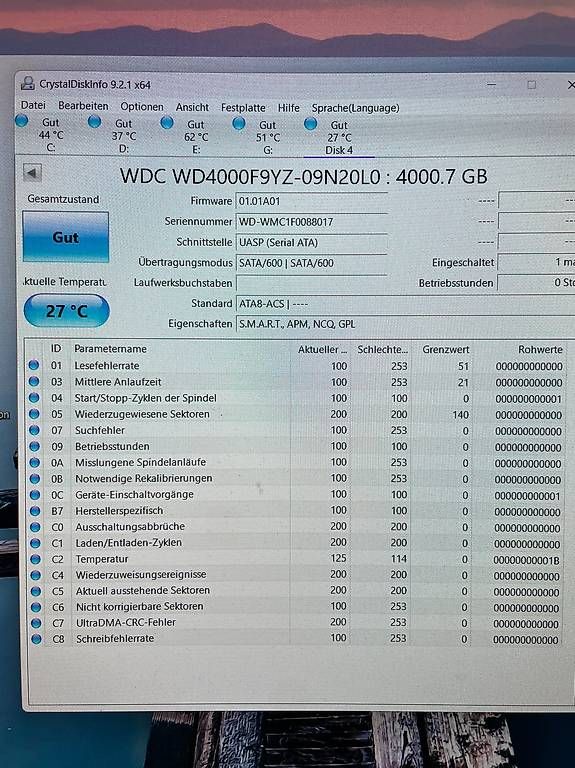Click the Übertragungsmodus field SATA/600
The image size is (575, 768).
[311, 263]
